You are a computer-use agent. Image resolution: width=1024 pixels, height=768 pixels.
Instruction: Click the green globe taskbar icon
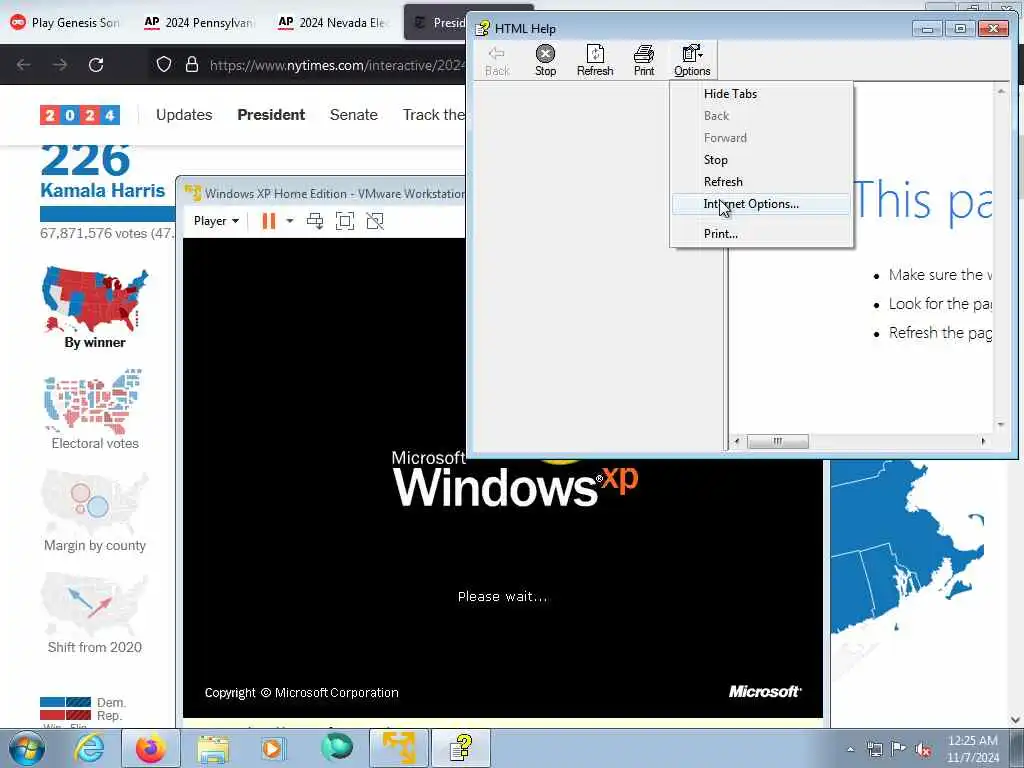coord(337,747)
